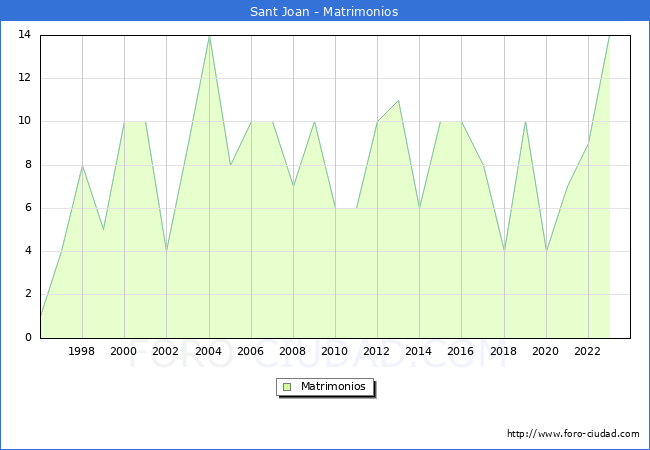Click the 2004 peak data point at 14

[x=209, y=36]
